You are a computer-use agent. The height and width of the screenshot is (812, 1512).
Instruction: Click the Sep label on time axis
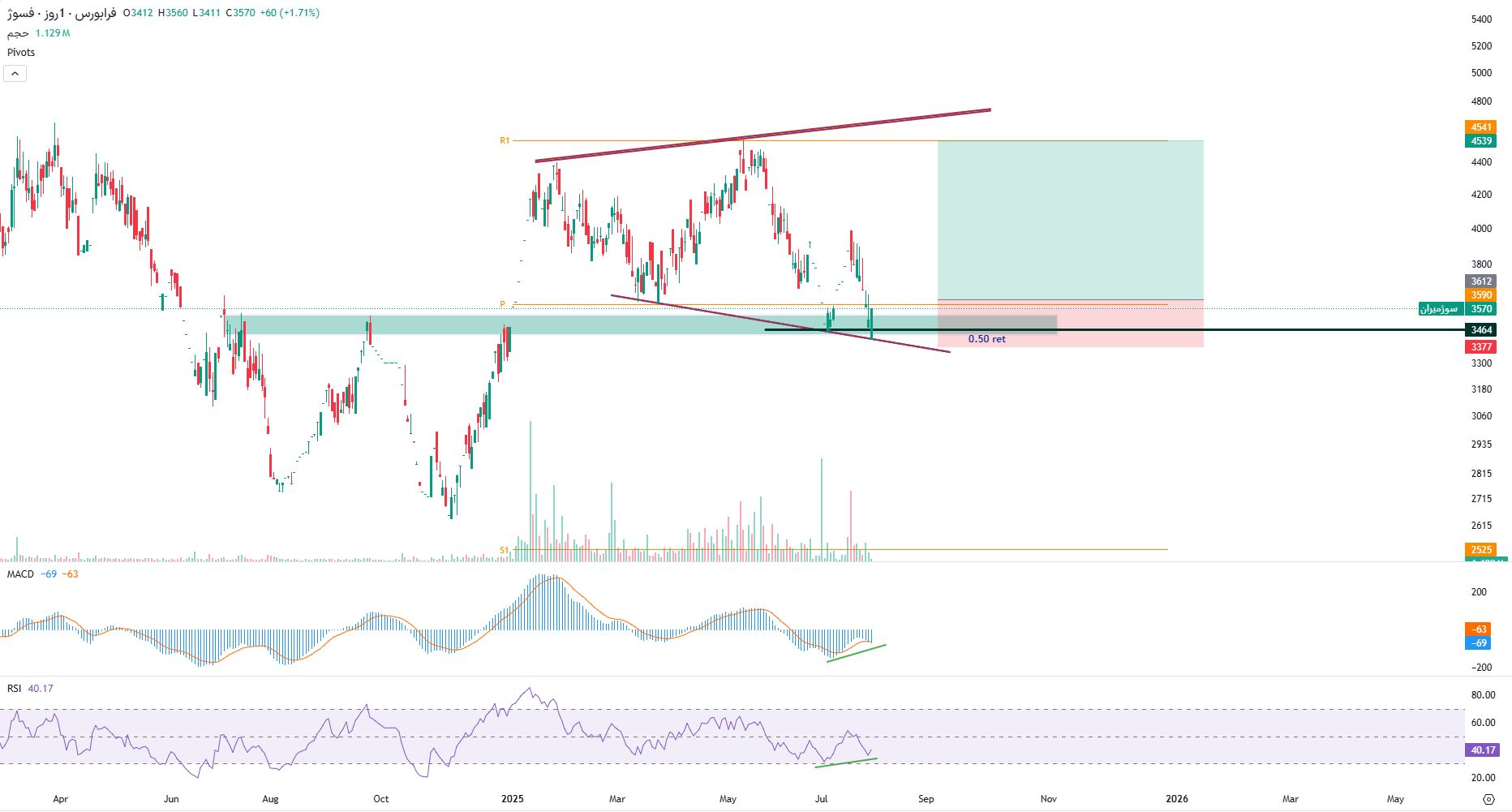point(926,799)
